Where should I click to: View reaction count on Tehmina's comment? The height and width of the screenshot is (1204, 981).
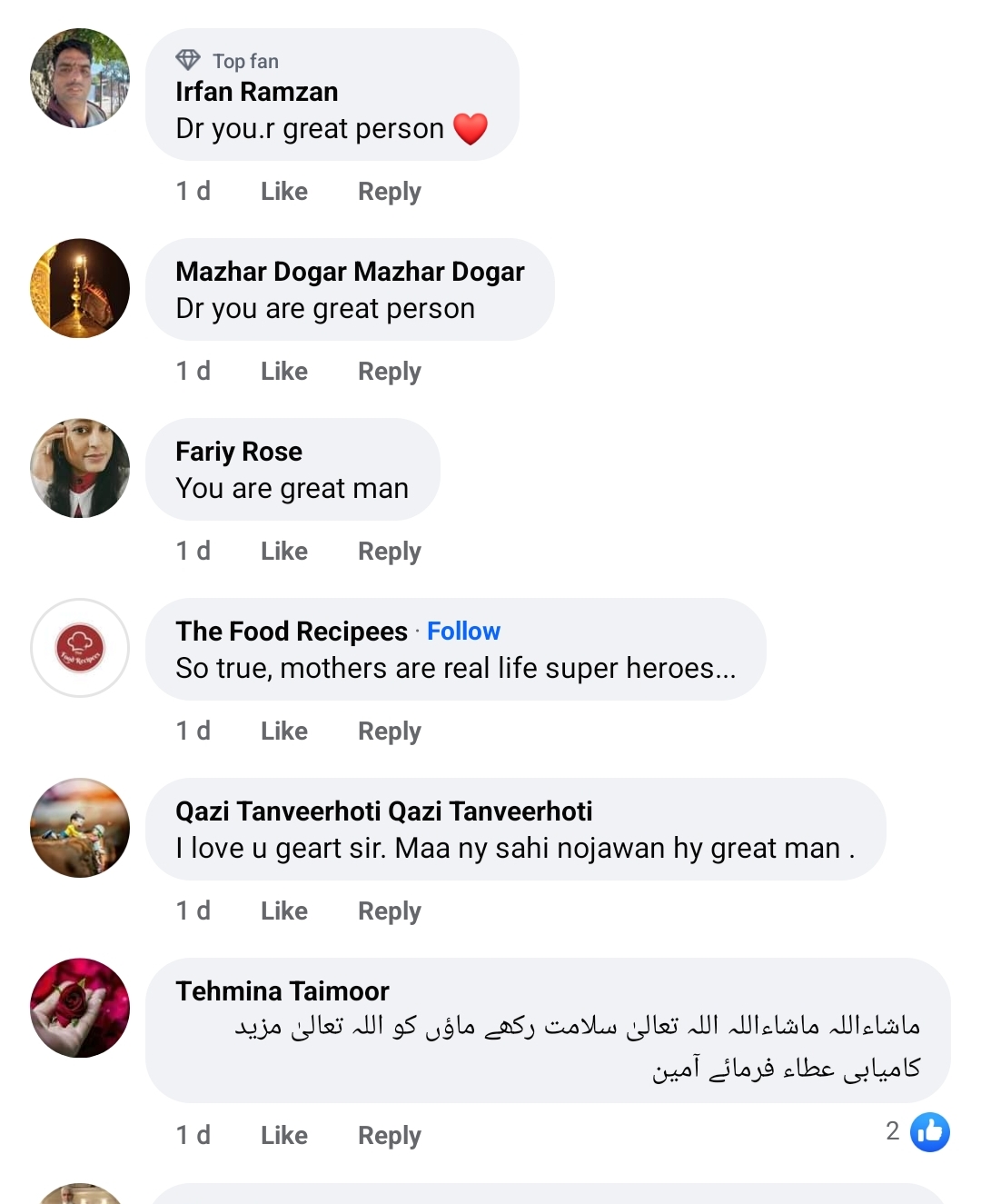(x=892, y=1131)
